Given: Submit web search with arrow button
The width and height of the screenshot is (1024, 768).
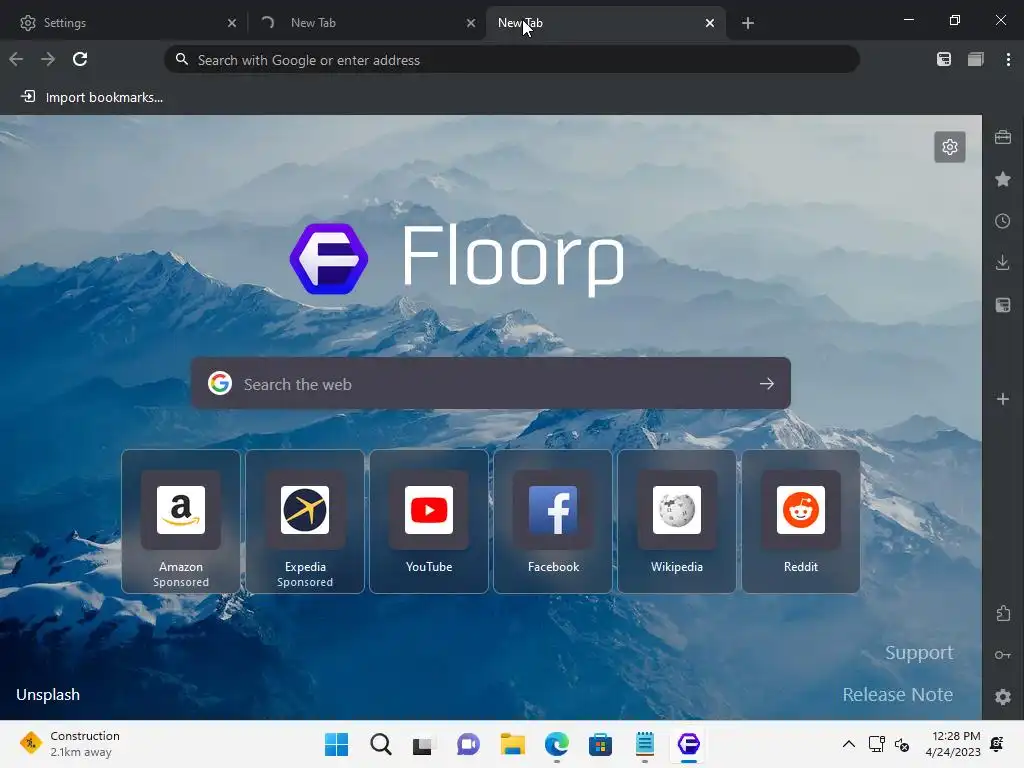Looking at the screenshot, I should click(767, 383).
